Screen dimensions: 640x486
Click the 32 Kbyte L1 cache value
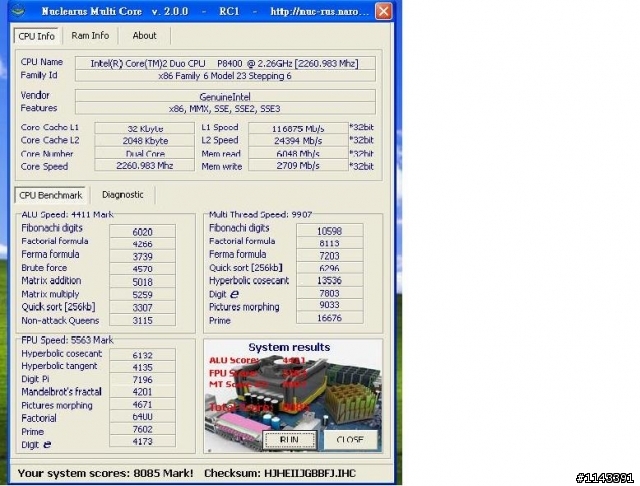click(x=144, y=128)
